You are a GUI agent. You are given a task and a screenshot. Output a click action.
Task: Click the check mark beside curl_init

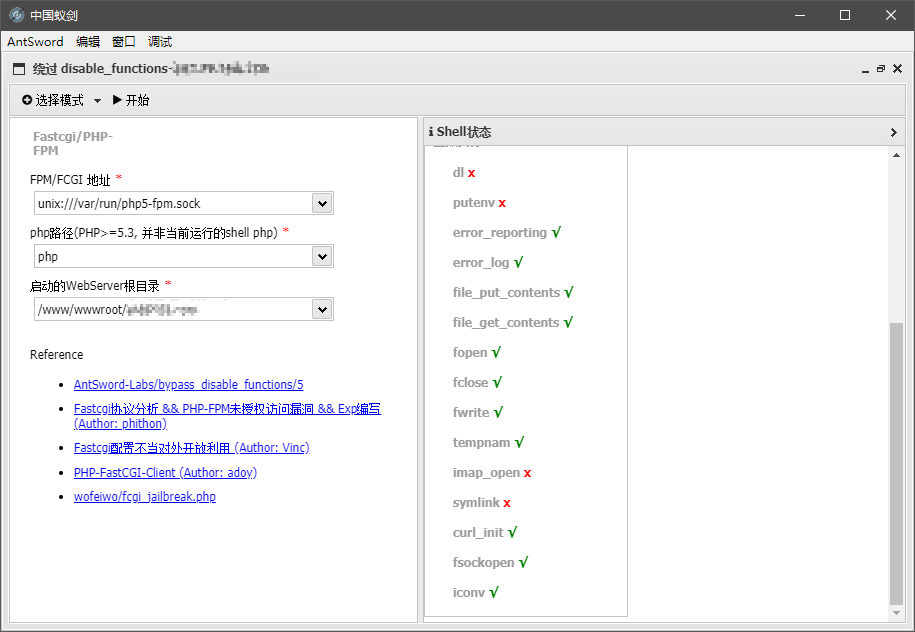(512, 532)
